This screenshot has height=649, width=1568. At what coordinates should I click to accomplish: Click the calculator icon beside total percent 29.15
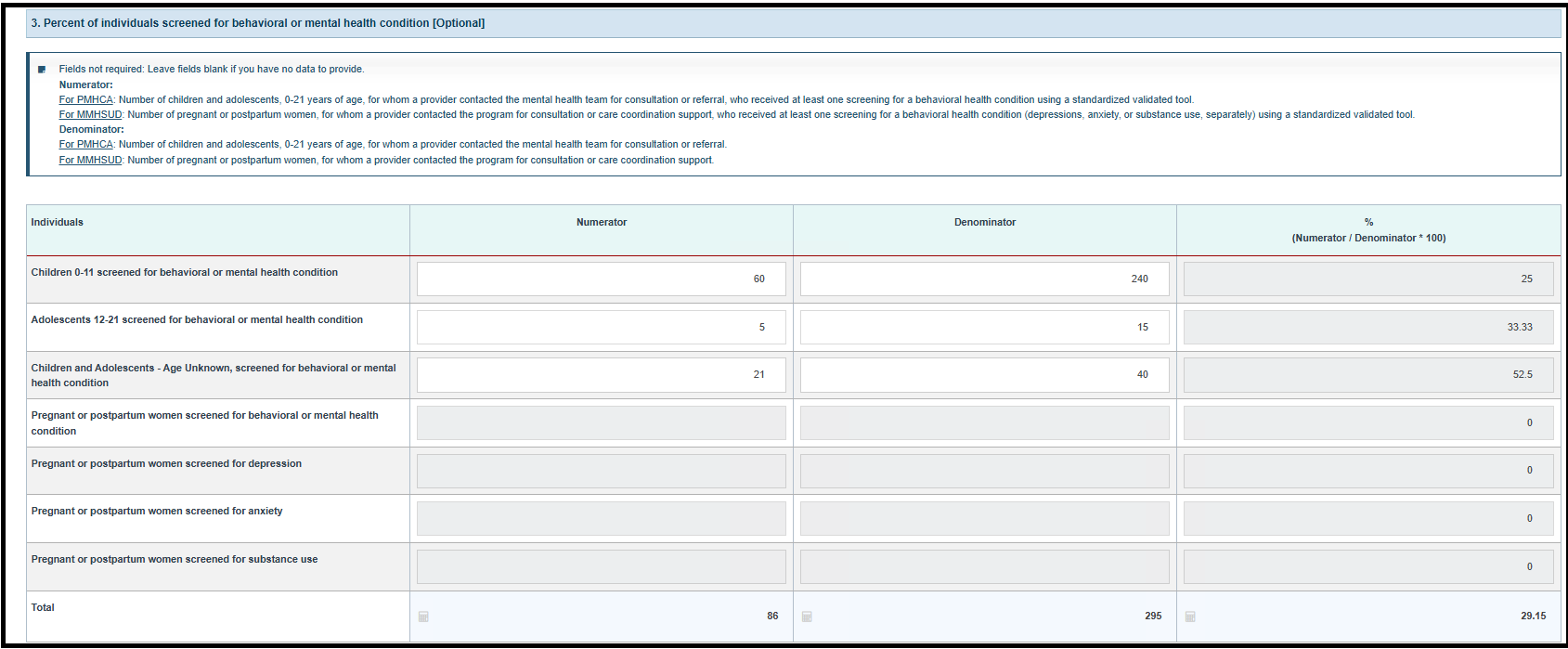tap(1190, 617)
